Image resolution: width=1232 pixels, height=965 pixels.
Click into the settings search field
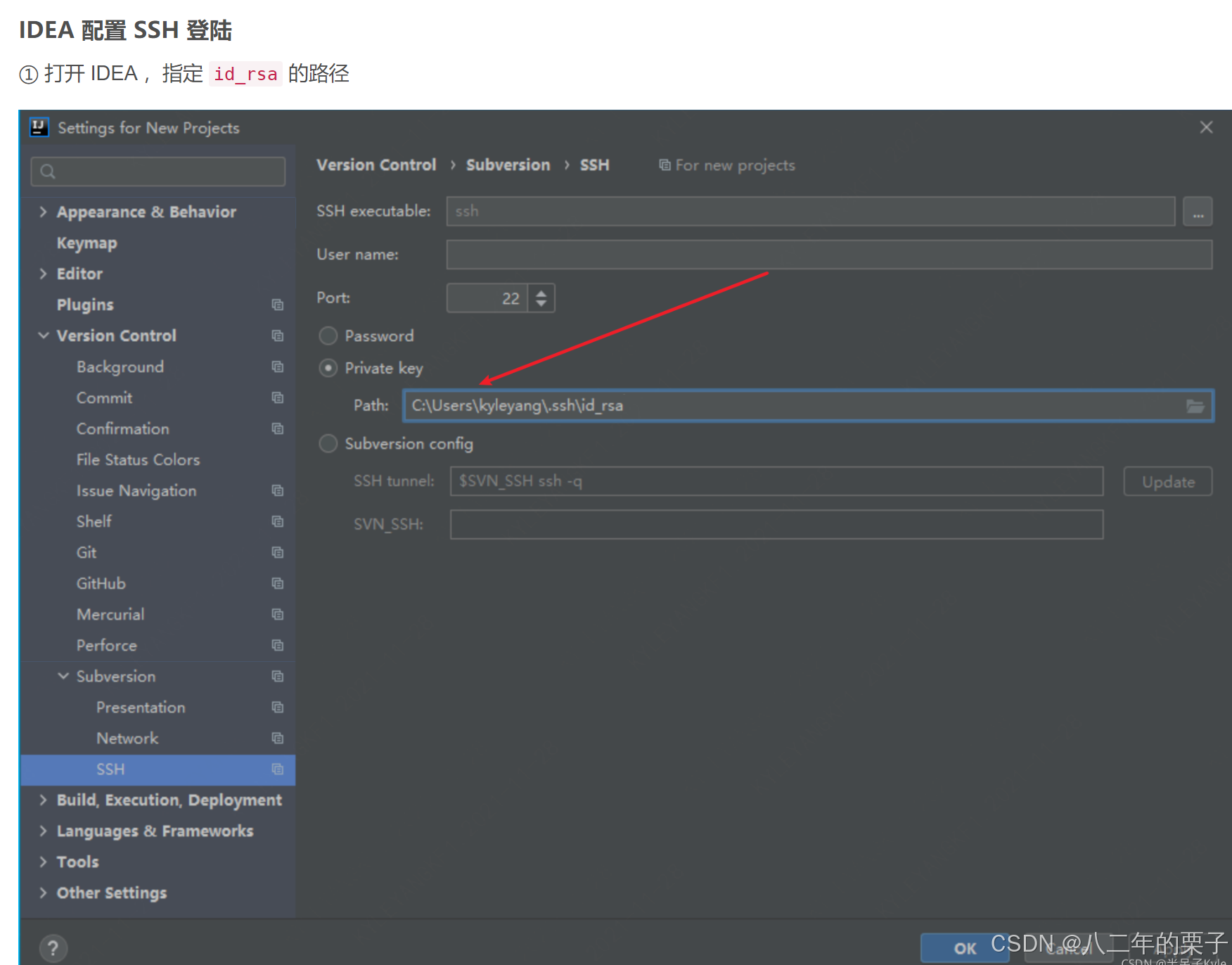pyautogui.click(x=158, y=172)
